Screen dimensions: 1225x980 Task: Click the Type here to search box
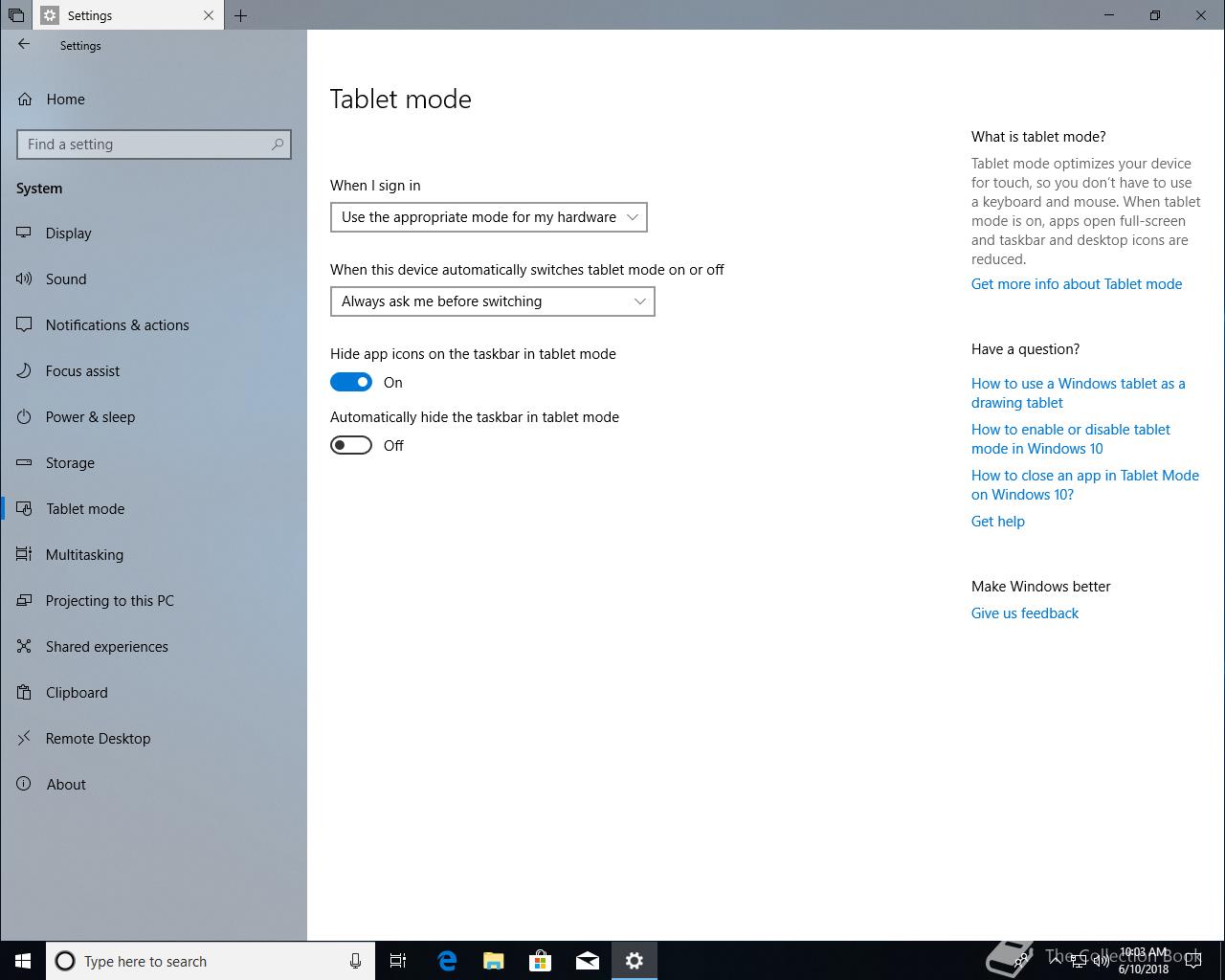(x=211, y=961)
